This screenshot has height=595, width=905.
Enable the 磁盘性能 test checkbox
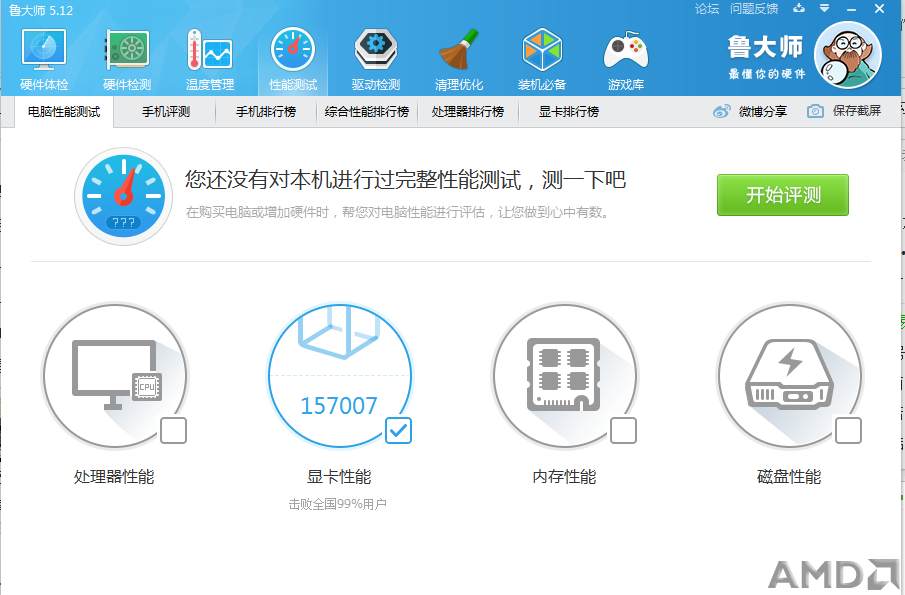pos(848,431)
